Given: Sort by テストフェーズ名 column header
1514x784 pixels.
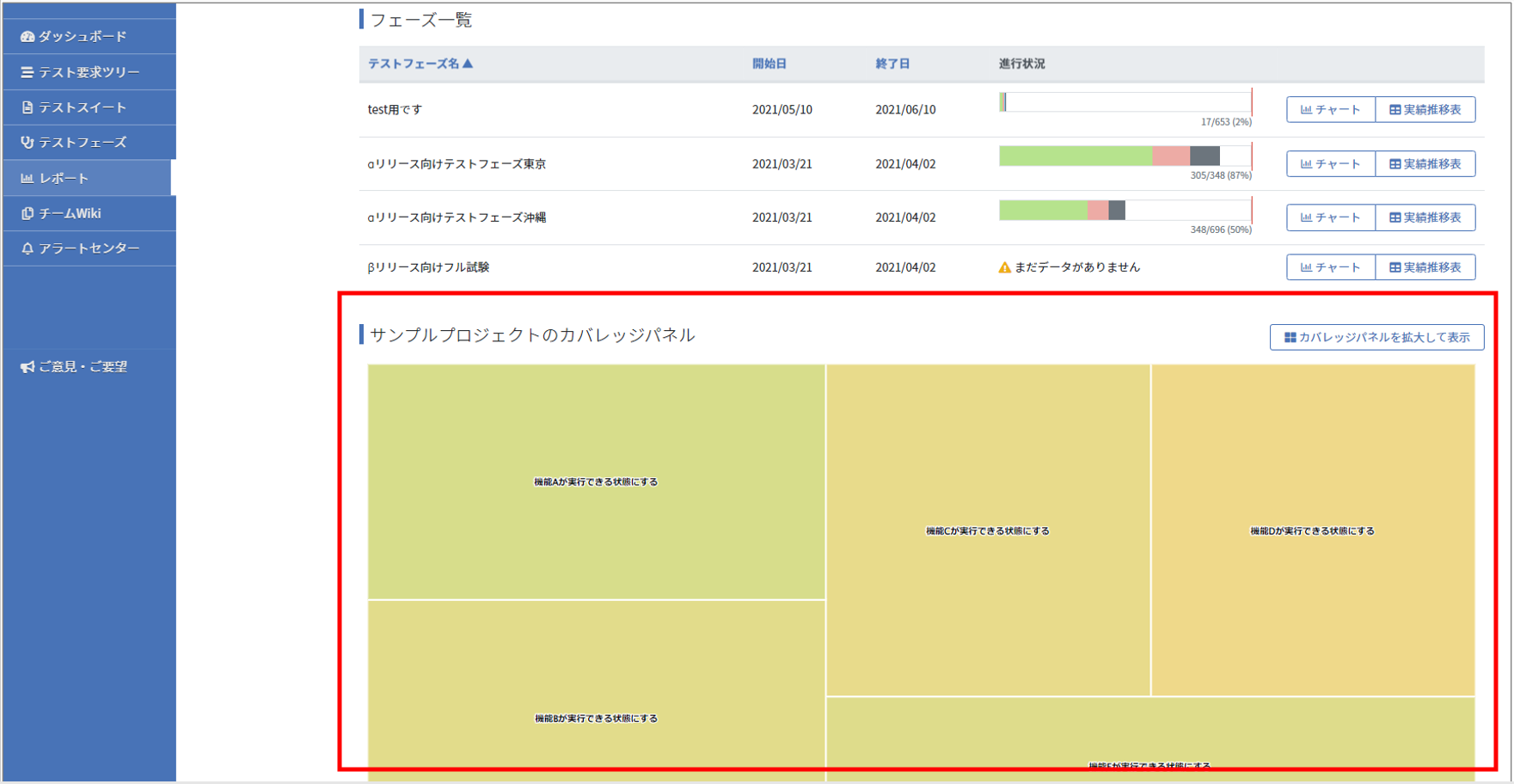Looking at the screenshot, I should point(420,64).
